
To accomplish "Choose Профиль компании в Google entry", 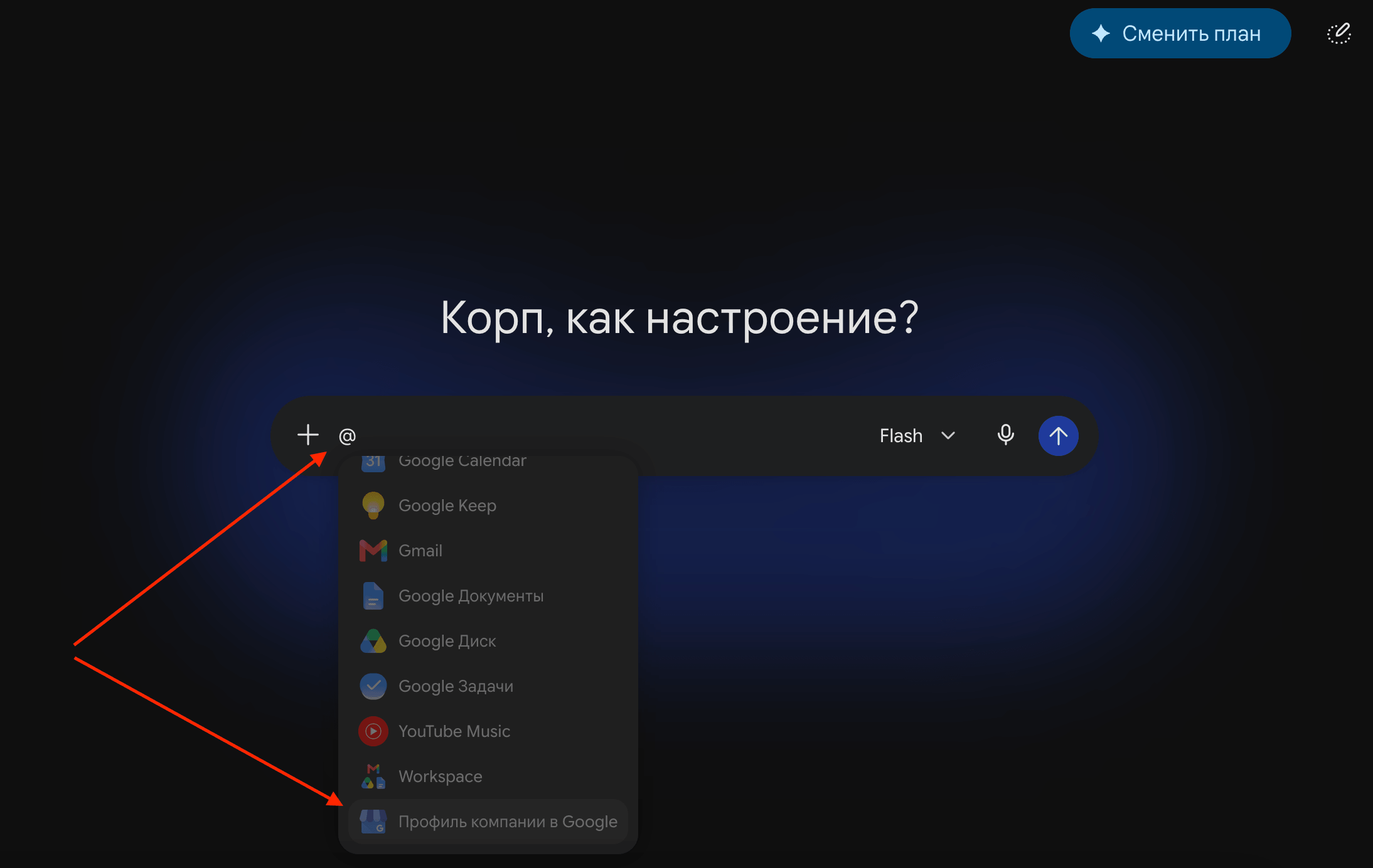I will [x=488, y=822].
